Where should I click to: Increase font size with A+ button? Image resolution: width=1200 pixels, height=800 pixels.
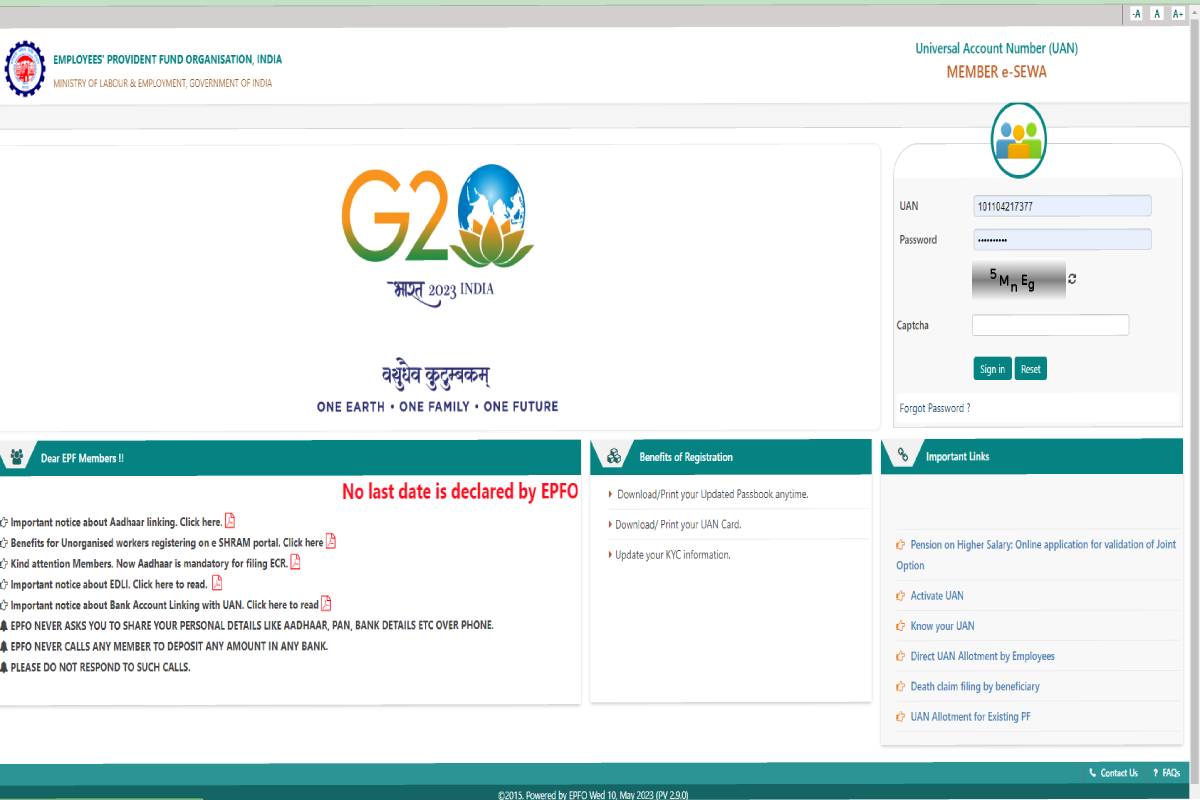(x=1178, y=13)
